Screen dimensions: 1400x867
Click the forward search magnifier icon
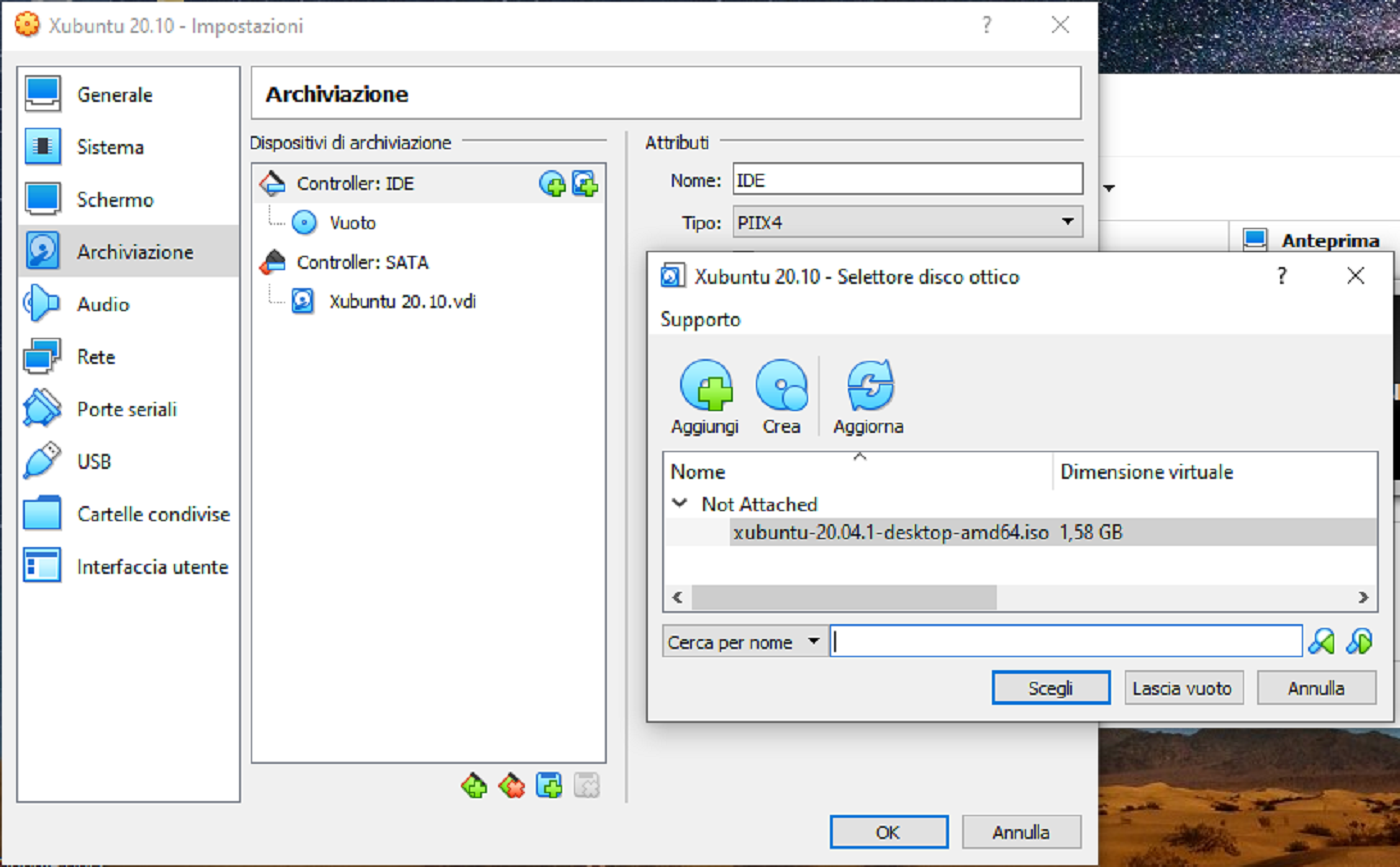(1360, 641)
